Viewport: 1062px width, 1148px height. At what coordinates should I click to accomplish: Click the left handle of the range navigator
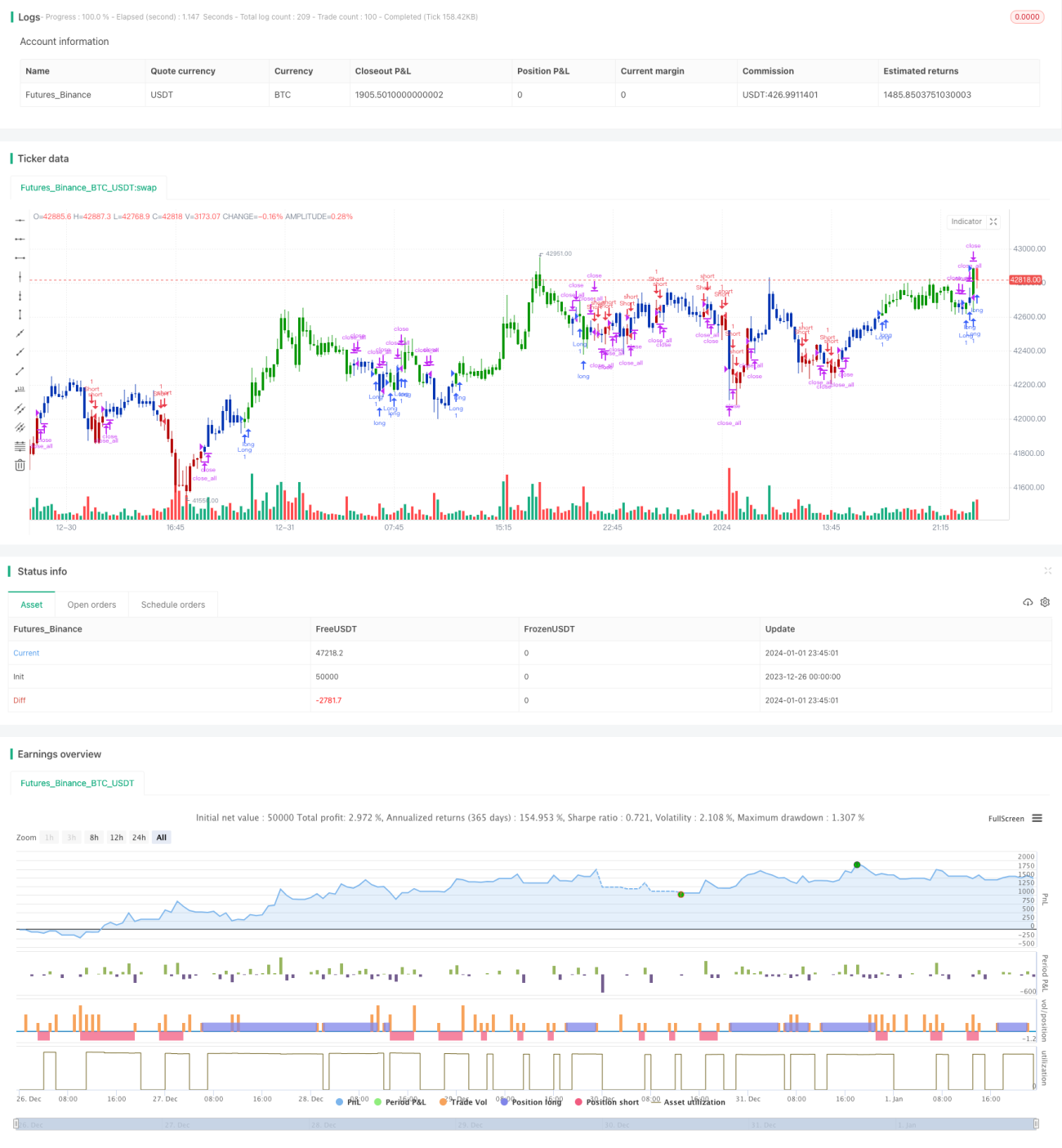16,1124
